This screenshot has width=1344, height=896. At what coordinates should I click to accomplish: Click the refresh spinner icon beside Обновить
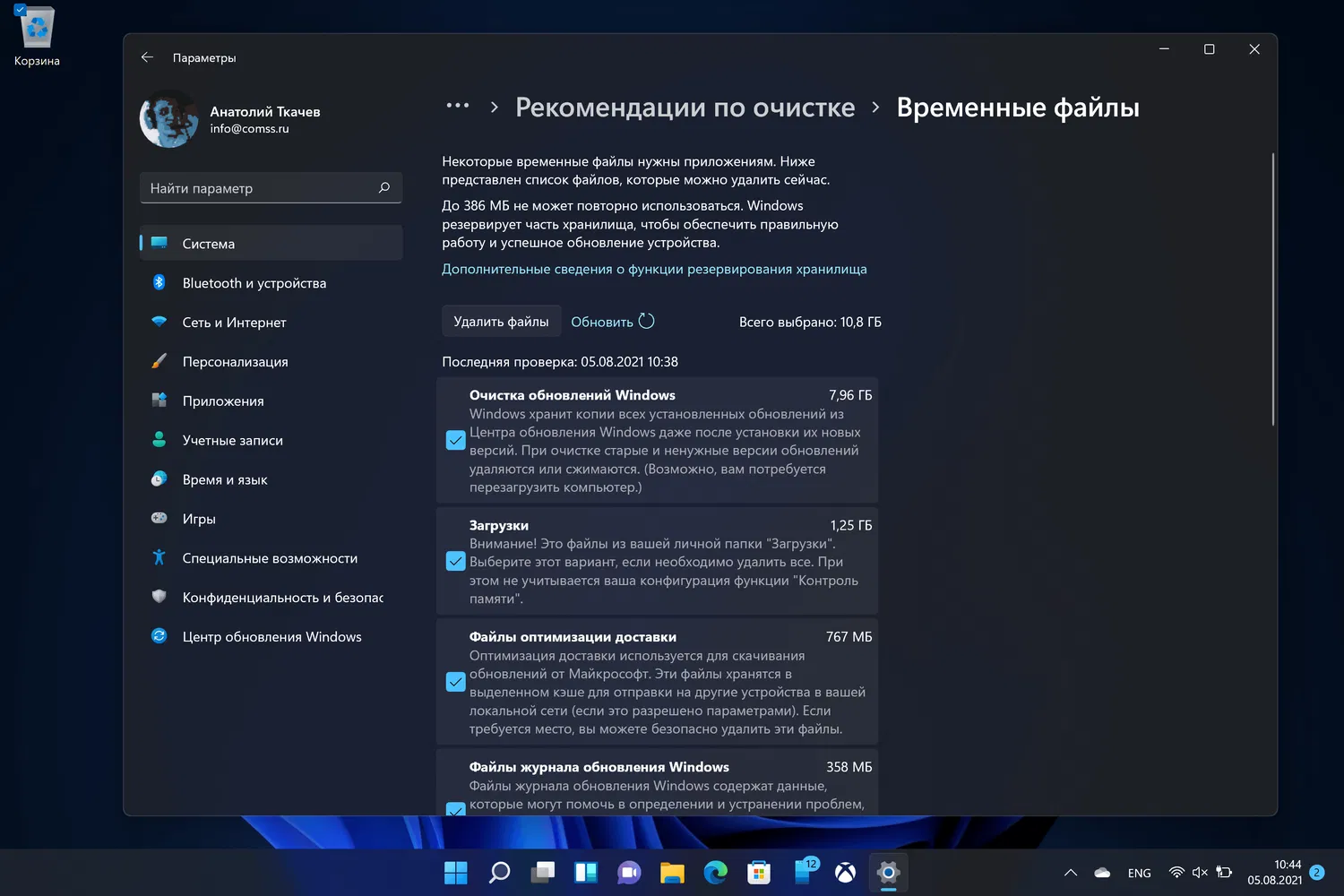(647, 321)
